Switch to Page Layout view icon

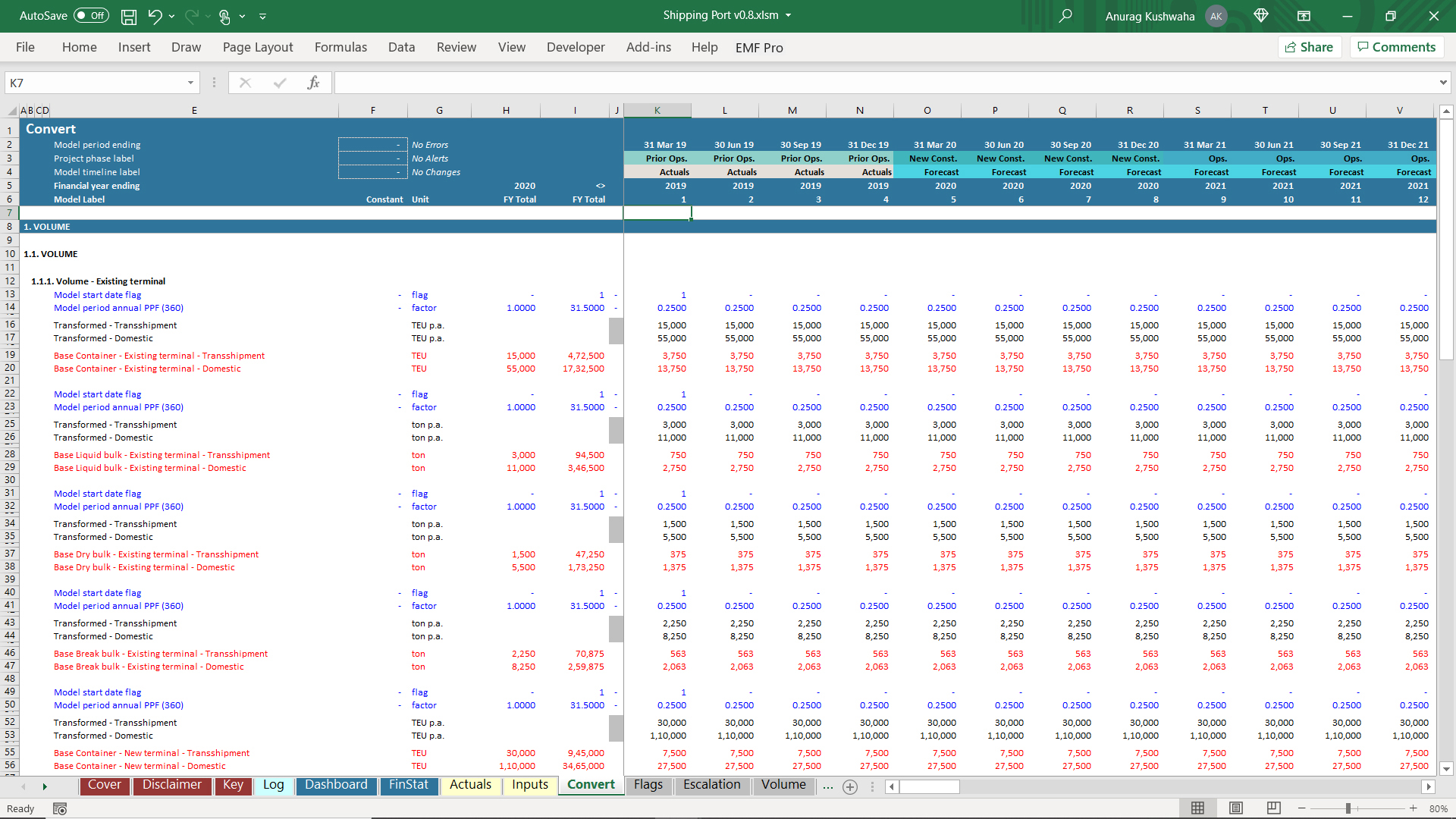(x=1236, y=808)
